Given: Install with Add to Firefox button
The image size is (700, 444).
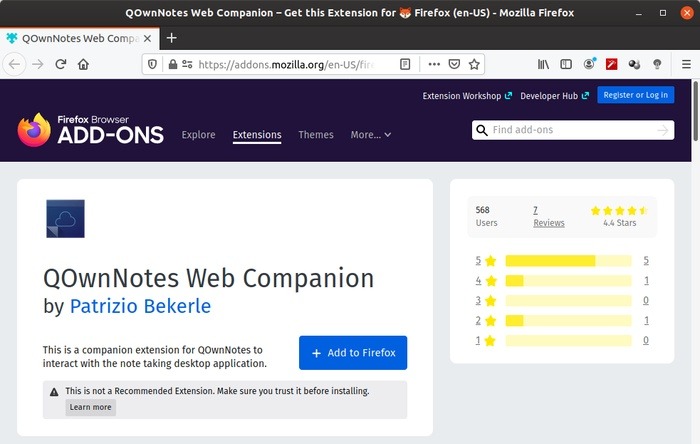Looking at the screenshot, I should (x=353, y=353).
